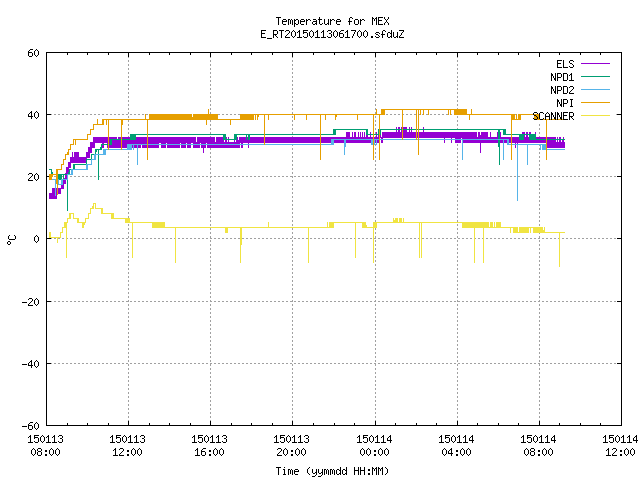Click the y-axis tick label -40

[x=31, y=364]
